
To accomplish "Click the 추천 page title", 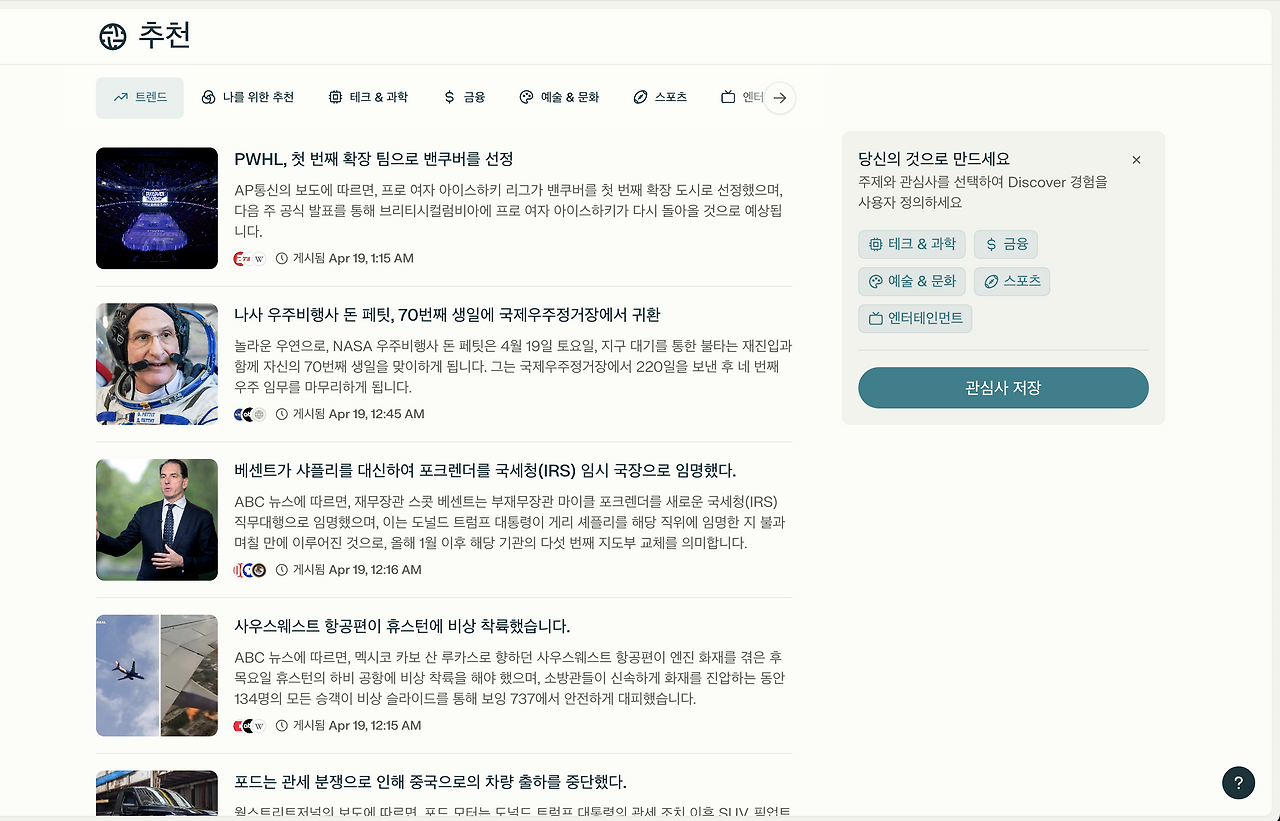I will tap(164, 36).
